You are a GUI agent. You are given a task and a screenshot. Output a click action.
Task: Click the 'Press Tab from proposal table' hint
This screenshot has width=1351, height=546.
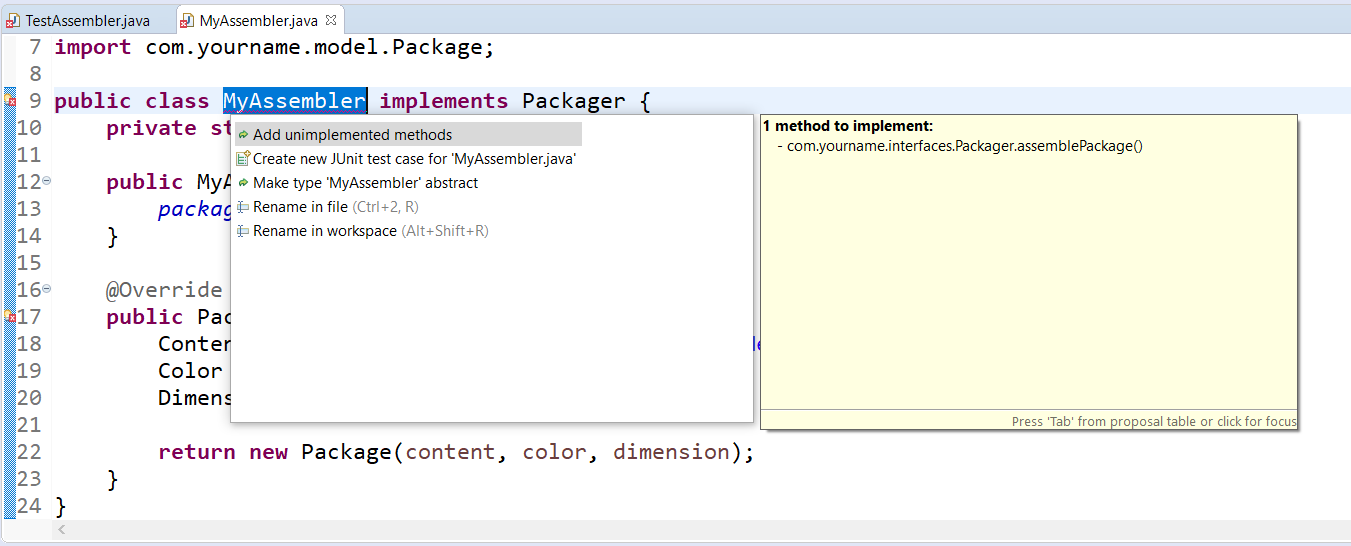click(1154, 421)
